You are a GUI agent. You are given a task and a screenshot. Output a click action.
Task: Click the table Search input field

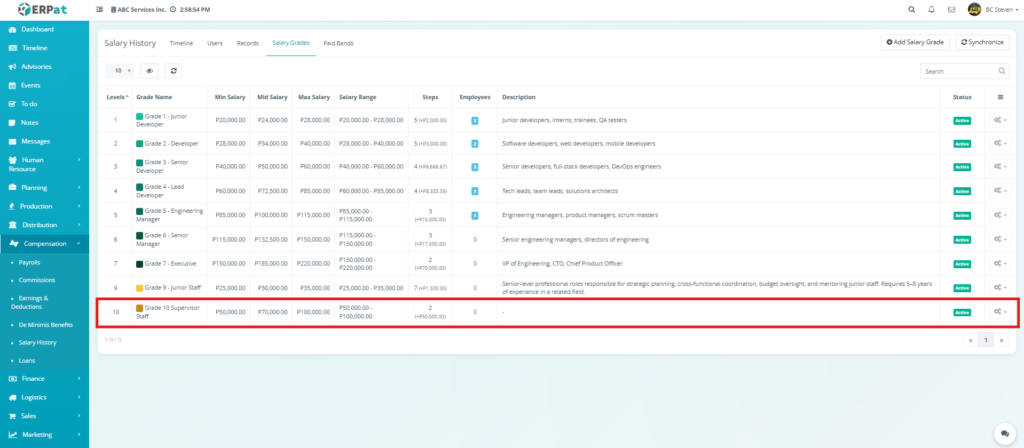point(958,71)
